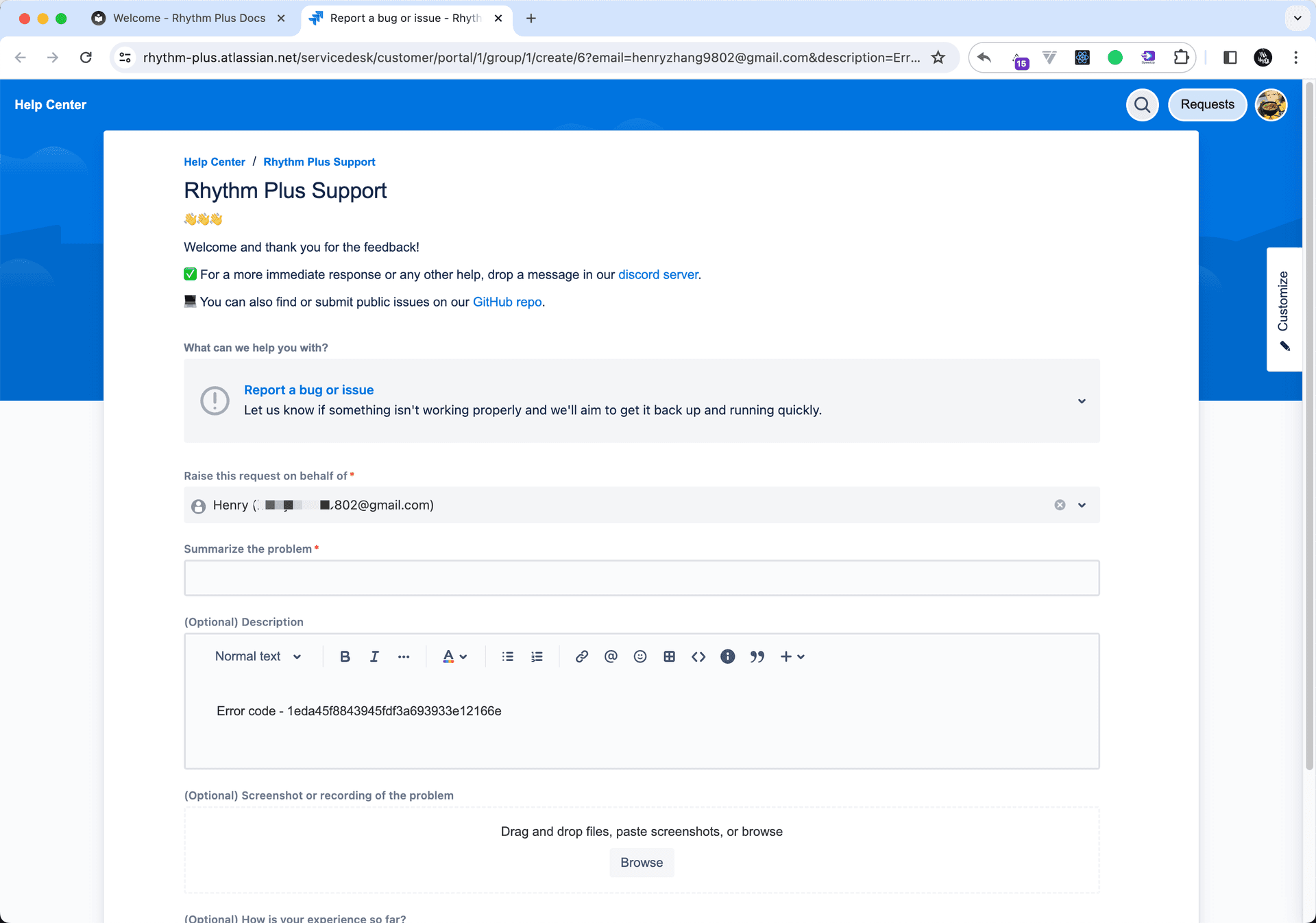Open Chrome three-dot menu
The width and height of the screenshot is (1316, 923).
[x=1295, y=58]
